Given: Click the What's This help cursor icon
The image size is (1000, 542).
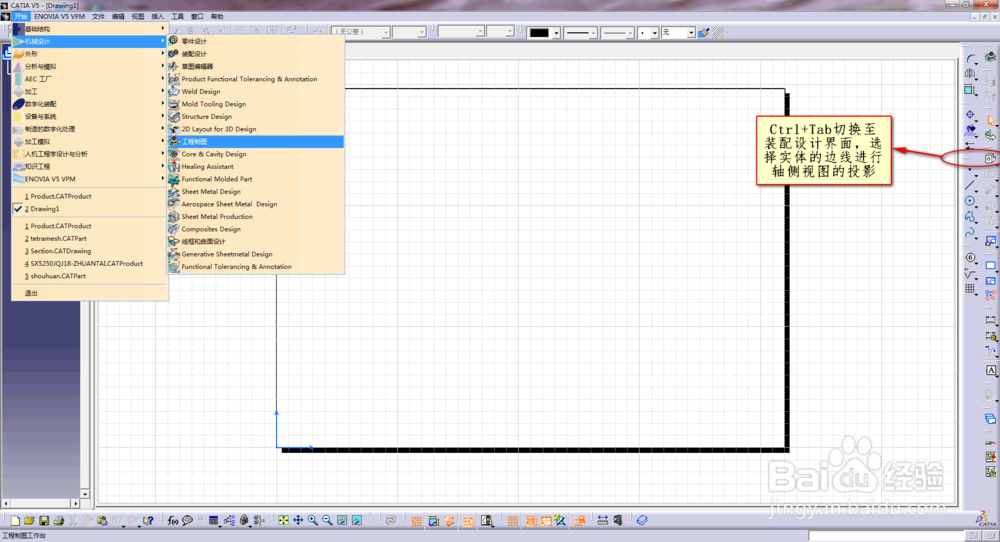Looking at the screenshot, I should click(148, 521).
